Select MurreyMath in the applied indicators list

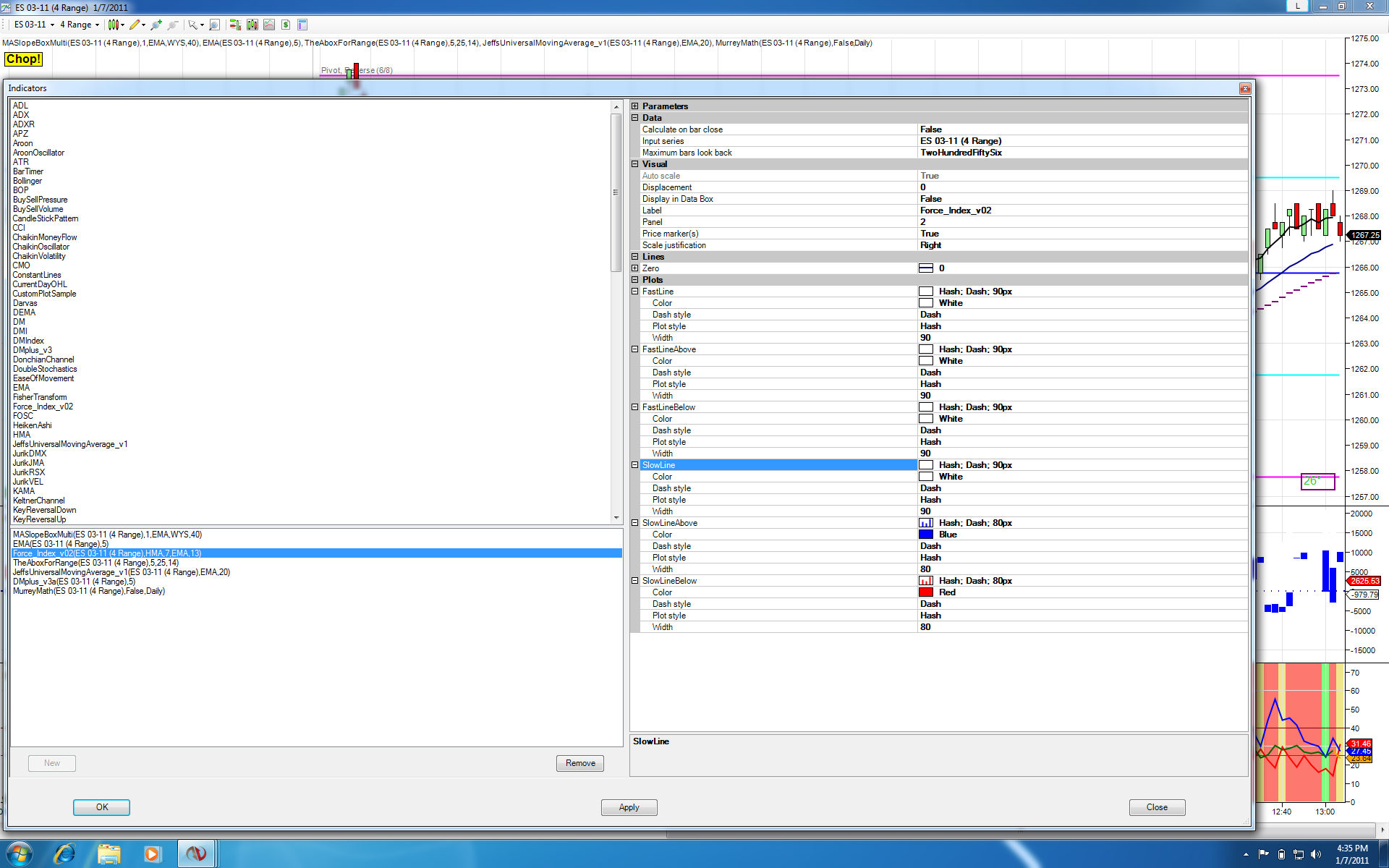pos(316,591)
